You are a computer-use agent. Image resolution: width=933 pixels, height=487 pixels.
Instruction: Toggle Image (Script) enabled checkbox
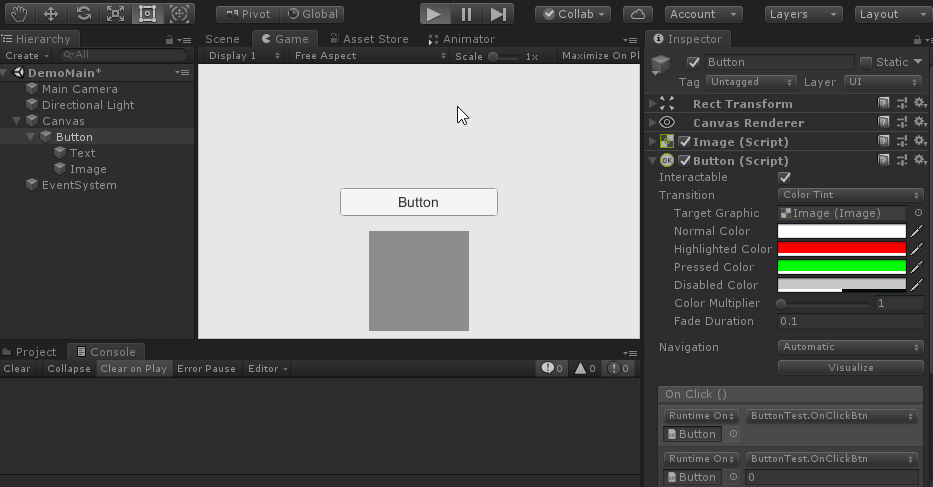(684, 142)
